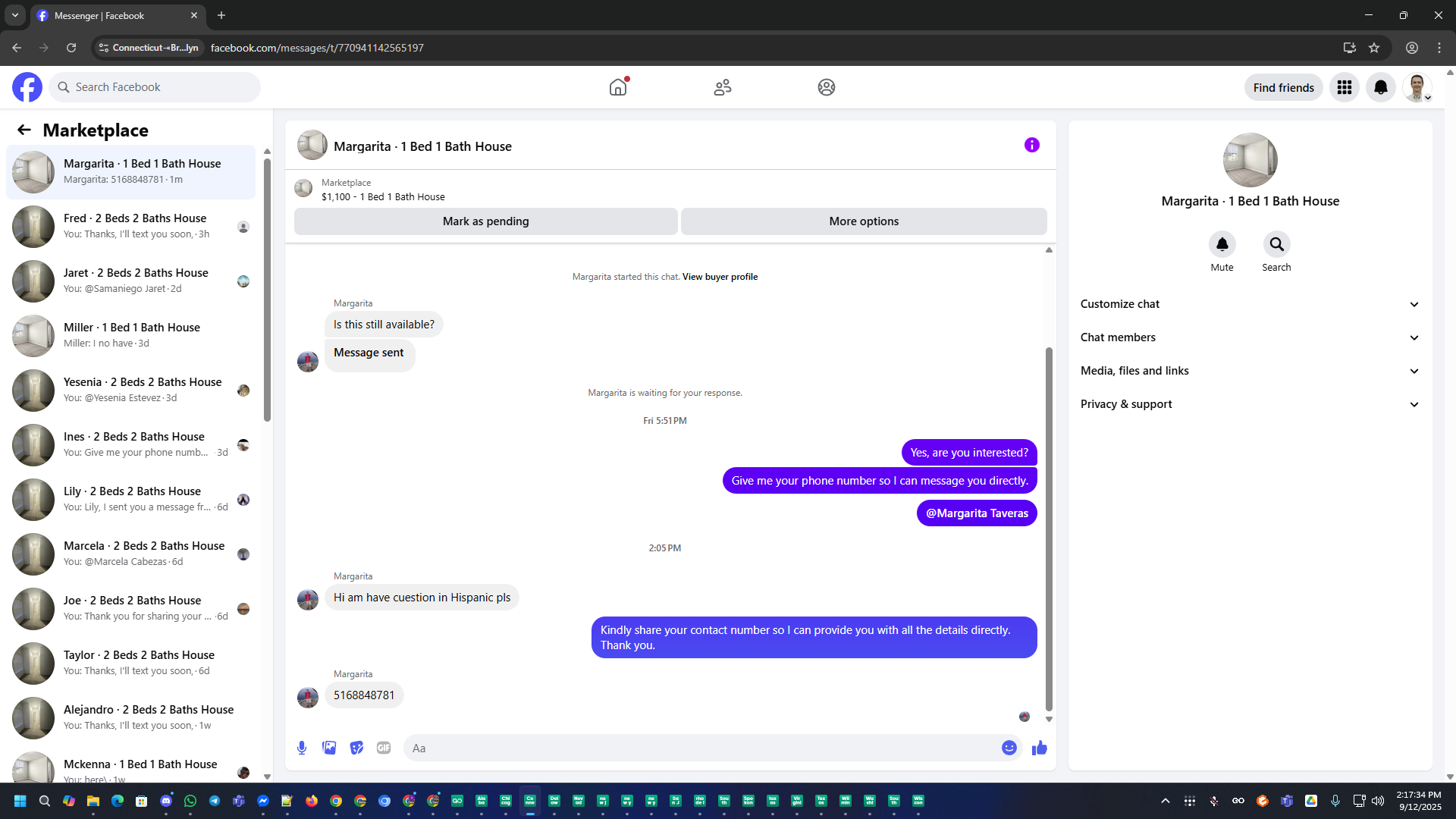Send a thumbs up like
The image size is (1456, 819).
(x=1039, y=748)
